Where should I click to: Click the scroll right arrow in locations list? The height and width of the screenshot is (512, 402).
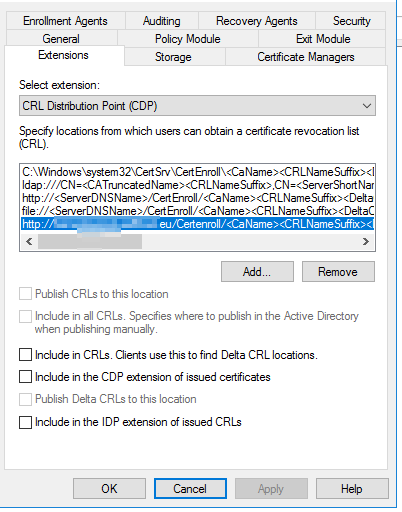(366, 241)
